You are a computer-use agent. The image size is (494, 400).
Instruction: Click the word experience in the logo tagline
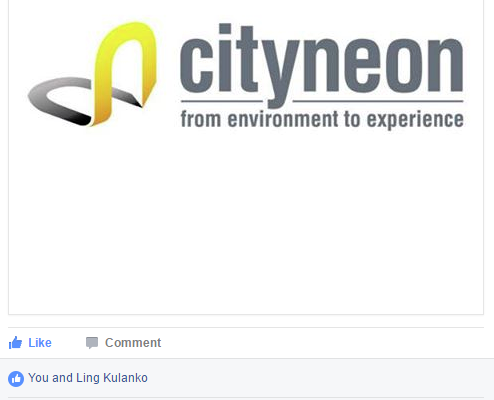(415, 120)
